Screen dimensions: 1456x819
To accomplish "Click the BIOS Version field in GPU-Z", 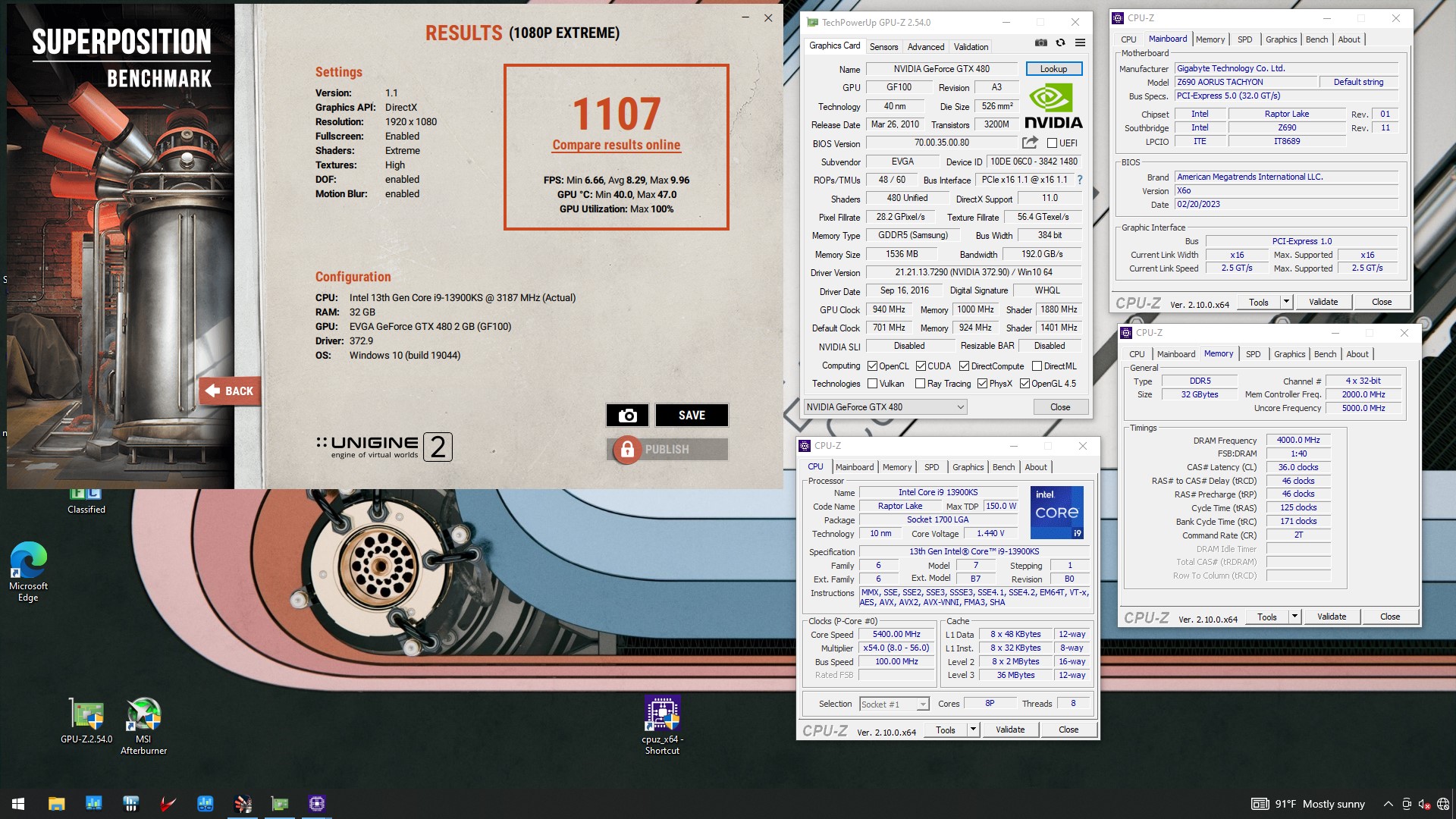I will click(x=941, y=143).
